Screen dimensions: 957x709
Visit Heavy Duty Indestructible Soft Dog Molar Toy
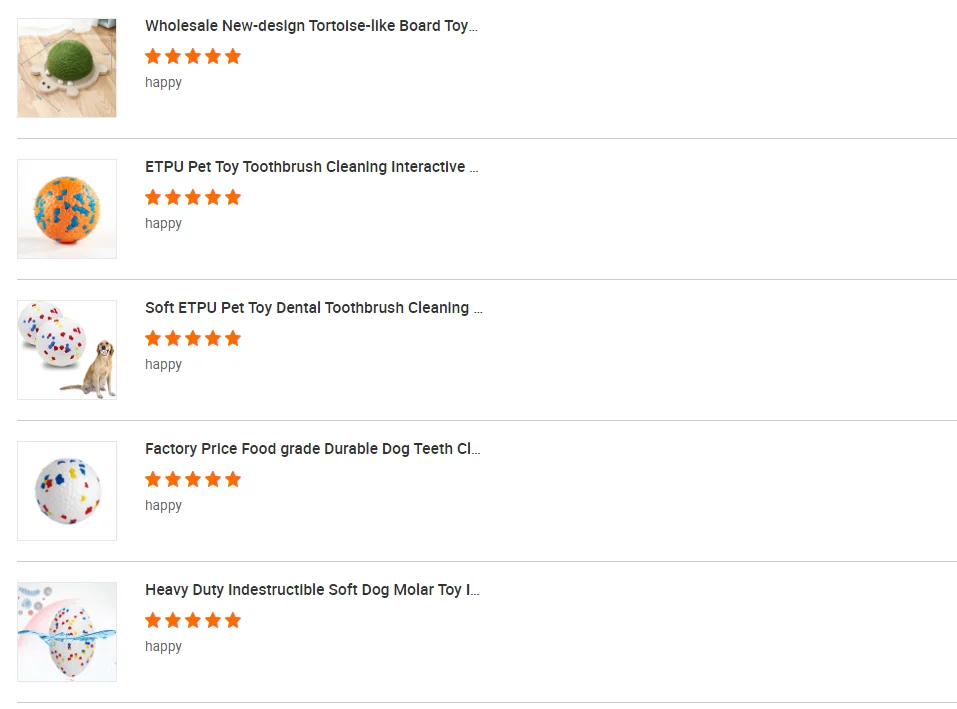[x=312, y=590]
